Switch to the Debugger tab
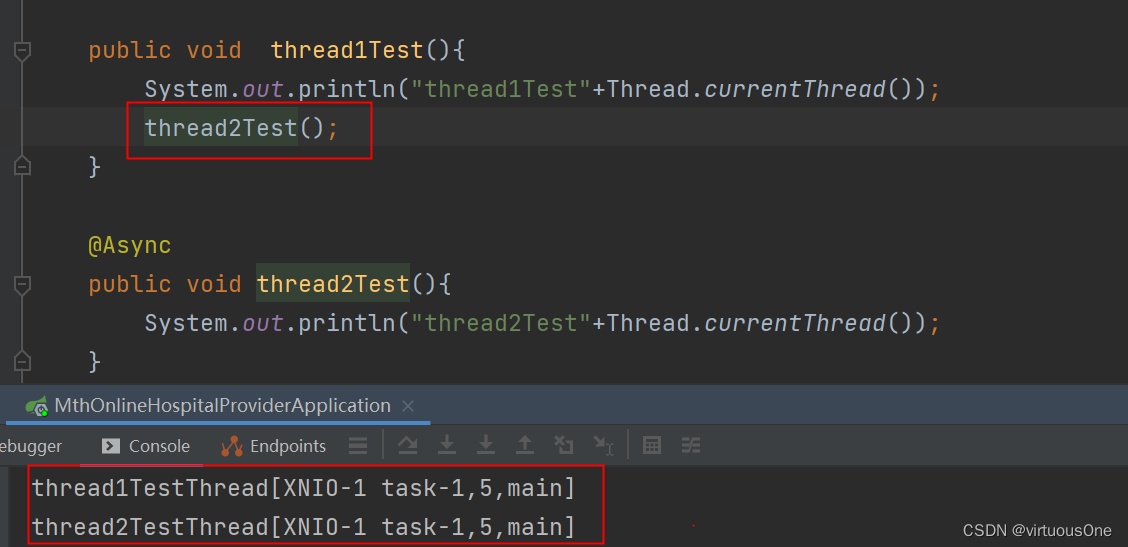The image size is (1128, 547). click(x=30, y=446)
